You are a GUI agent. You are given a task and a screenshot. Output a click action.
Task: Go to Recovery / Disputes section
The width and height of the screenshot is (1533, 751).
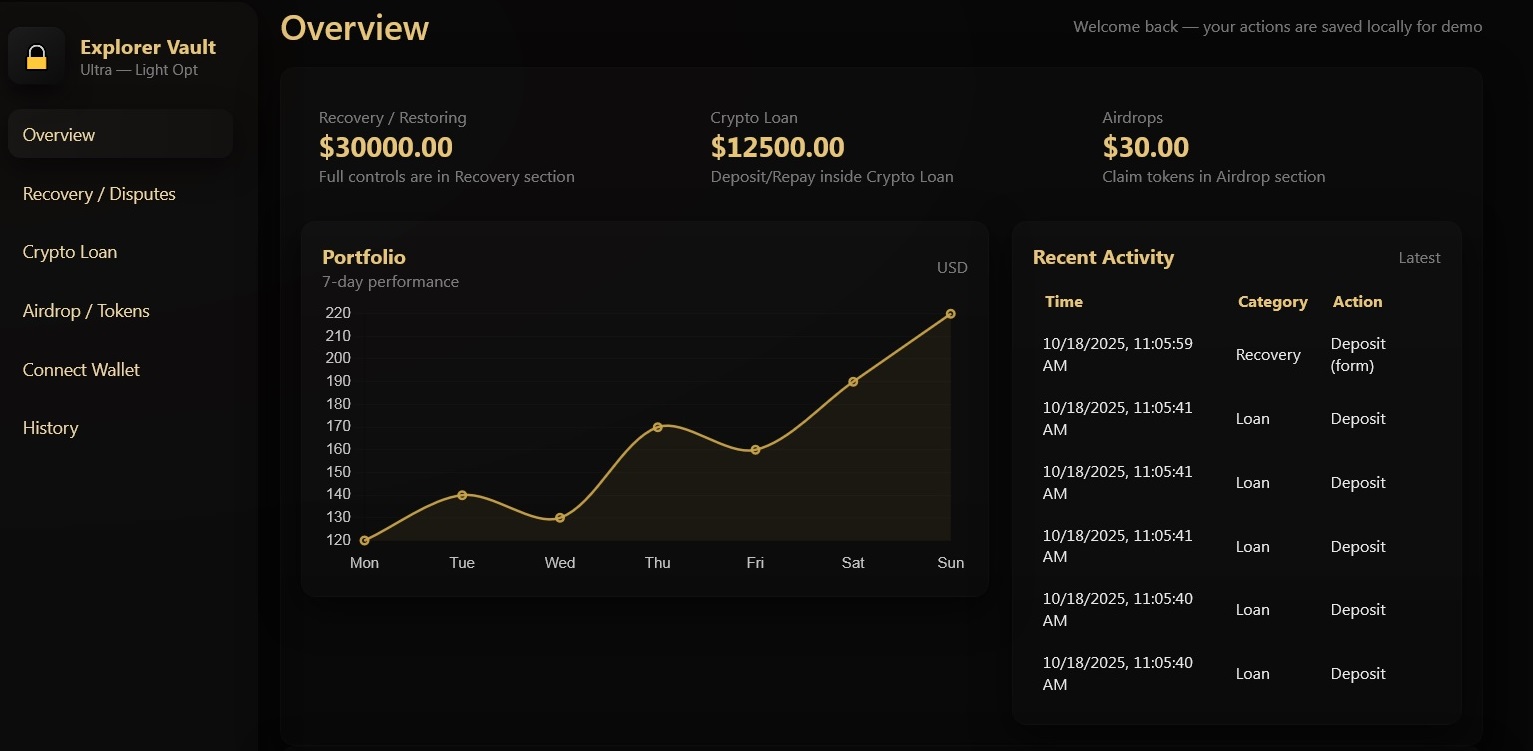(99, 194)
